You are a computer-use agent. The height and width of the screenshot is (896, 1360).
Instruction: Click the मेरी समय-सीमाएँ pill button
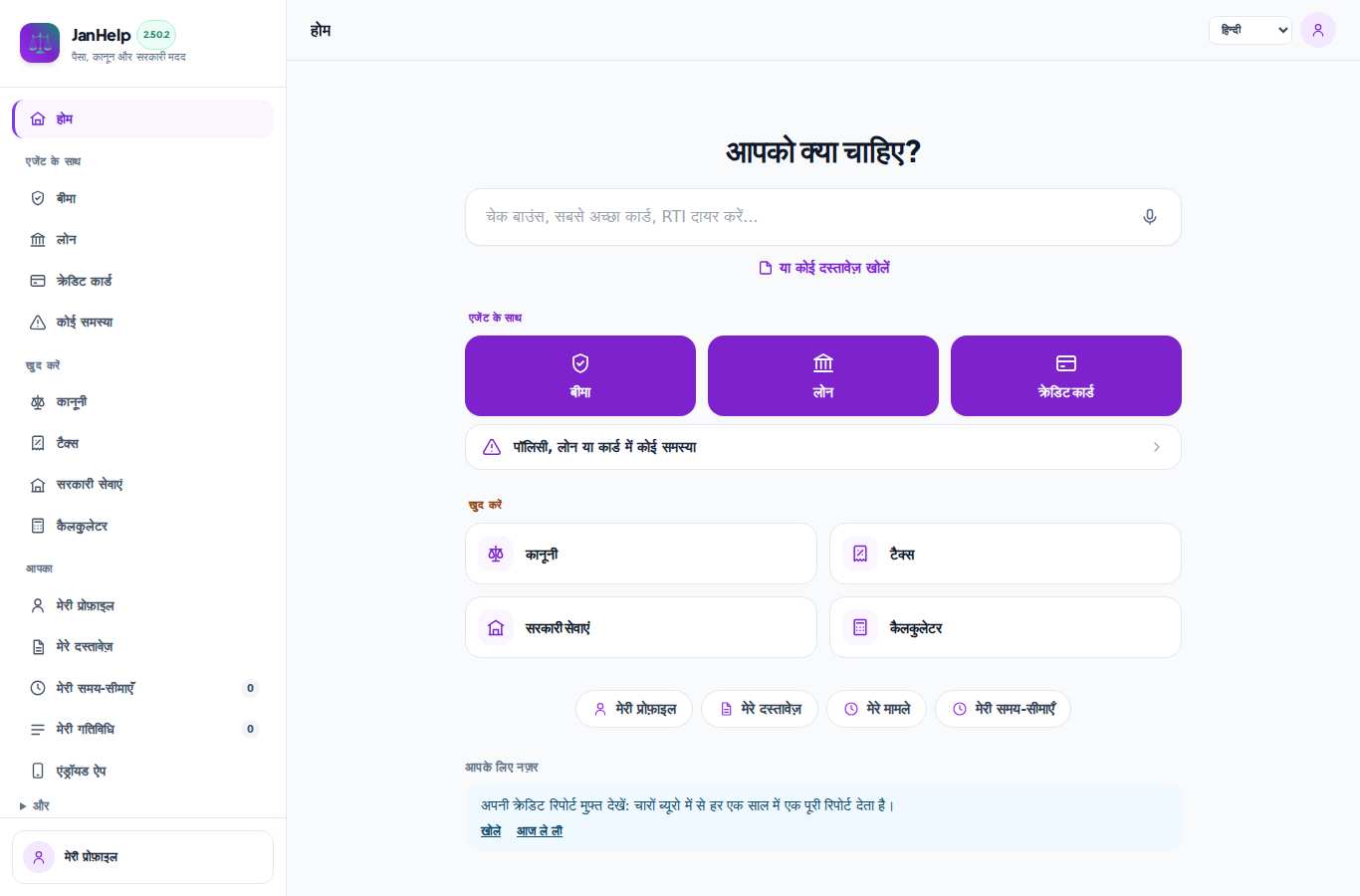click(x=1003, y=709)
